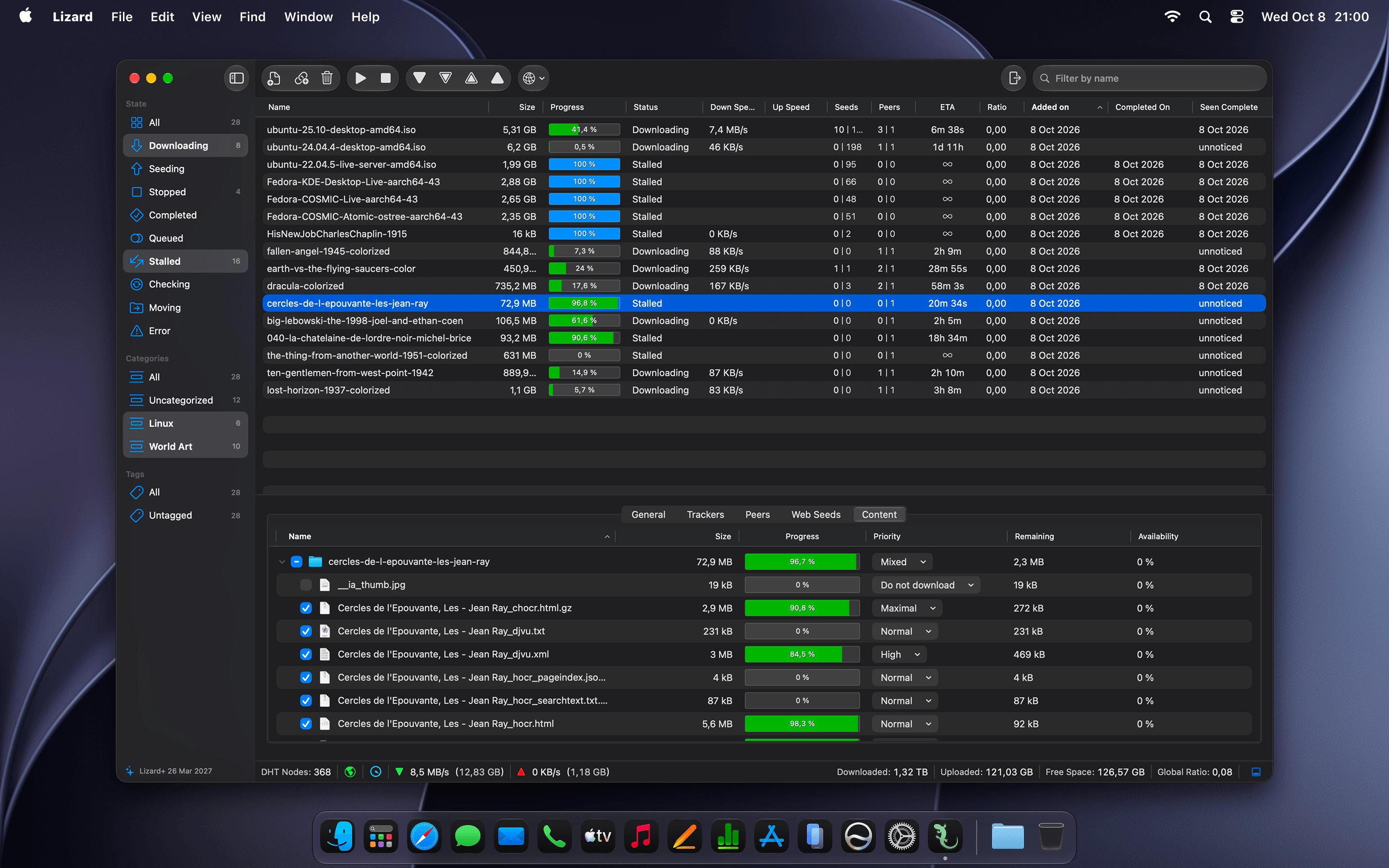Select the Queued state filter
The image size is (1389, 868).
point(185,238)
